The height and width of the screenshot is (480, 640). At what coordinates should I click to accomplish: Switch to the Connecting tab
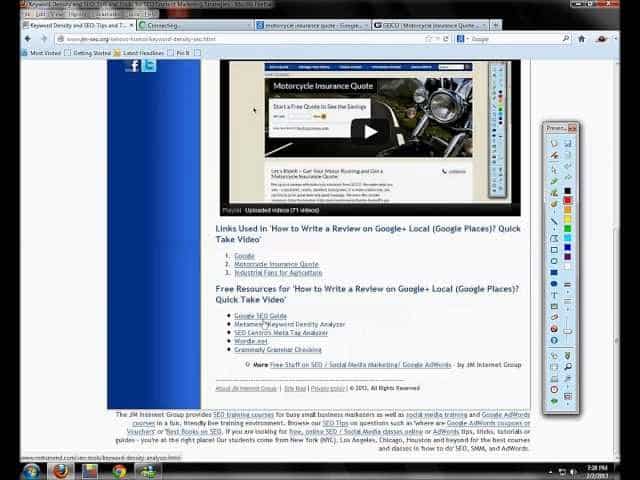click(x=195, y=25)
